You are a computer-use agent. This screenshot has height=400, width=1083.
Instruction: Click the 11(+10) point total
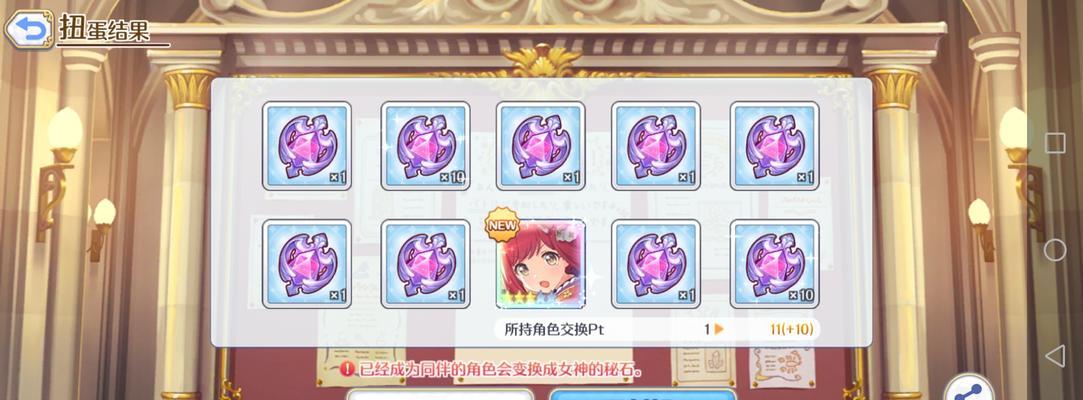click(791, 330)
